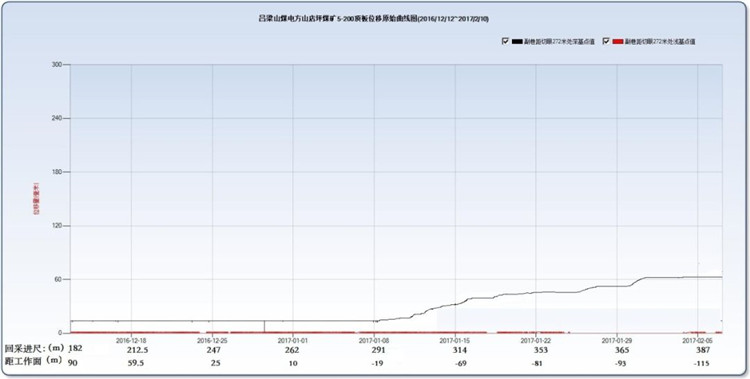
Task: Click the 2017-01-22 date label
Action: 536,340
